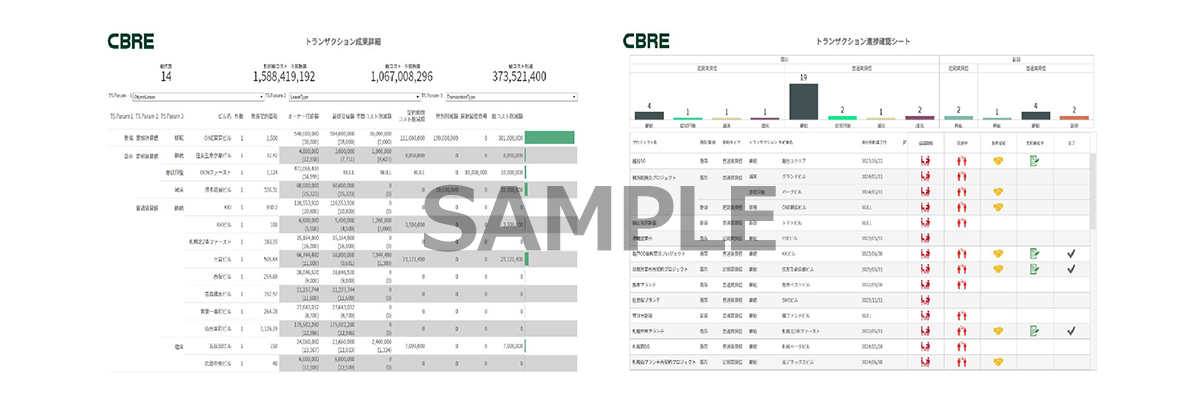
Task: Click the yellow handshake icon in 越谷SO row
Action: (x=998, y=160)
